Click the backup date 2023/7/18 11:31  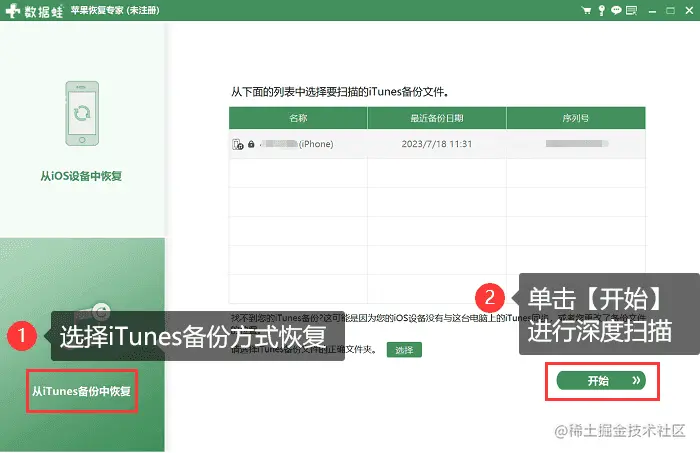coord(437,144)
